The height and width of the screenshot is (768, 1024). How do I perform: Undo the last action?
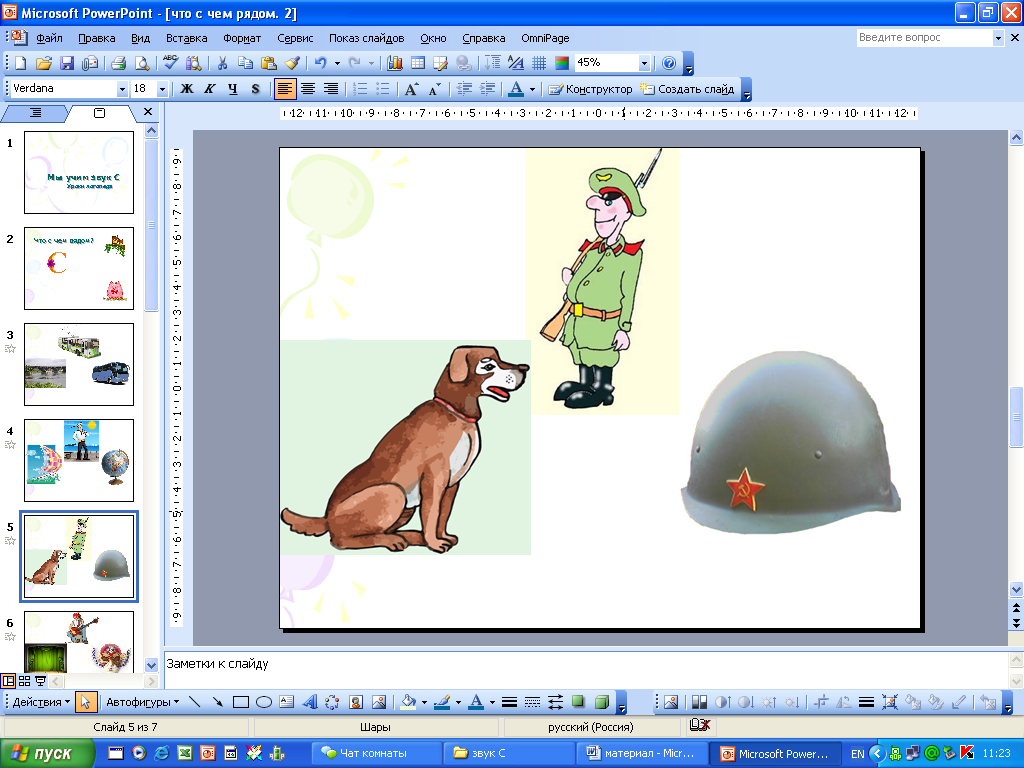[x=320, y=63]
